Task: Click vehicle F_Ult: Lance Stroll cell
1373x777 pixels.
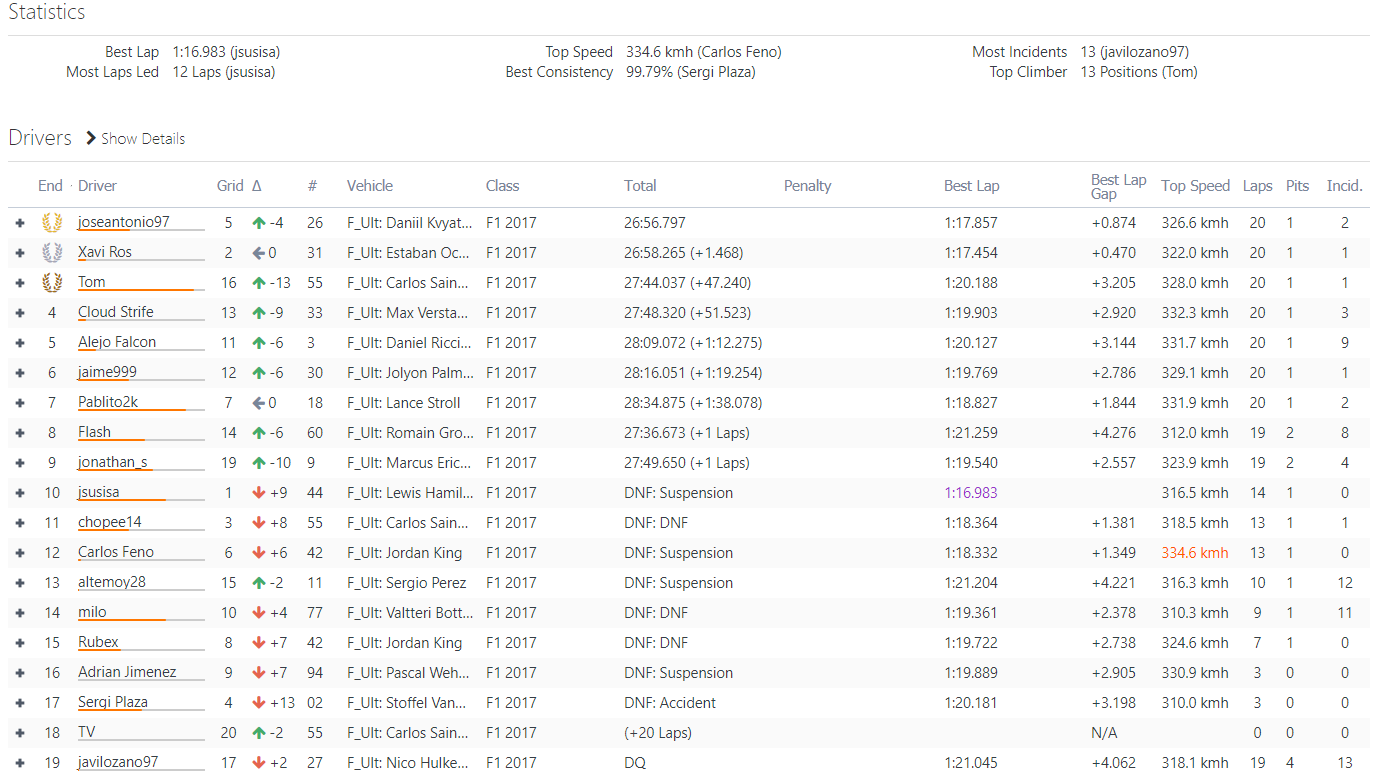Action: point(404,403)
